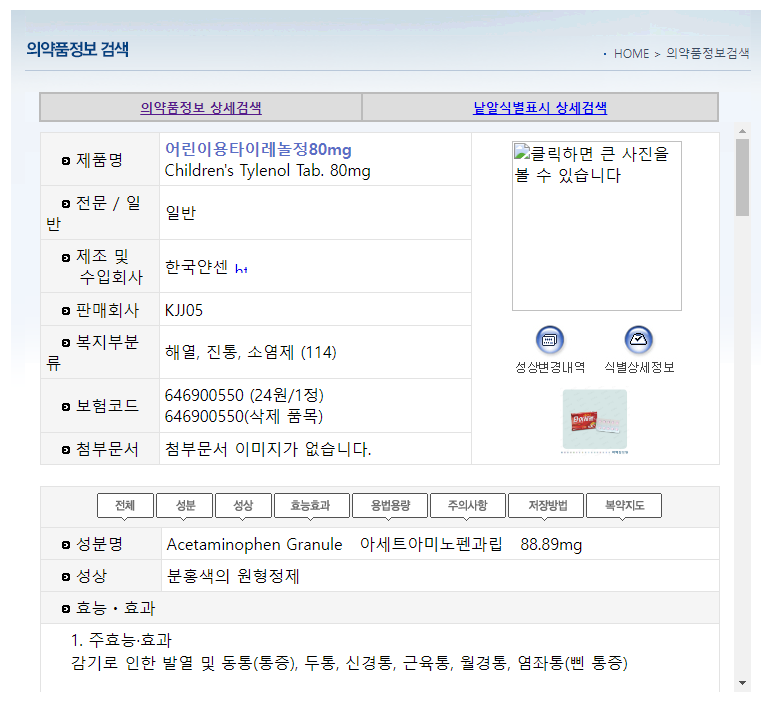
Task: Go to HOME in the breadcrumb
Action: 631,54
